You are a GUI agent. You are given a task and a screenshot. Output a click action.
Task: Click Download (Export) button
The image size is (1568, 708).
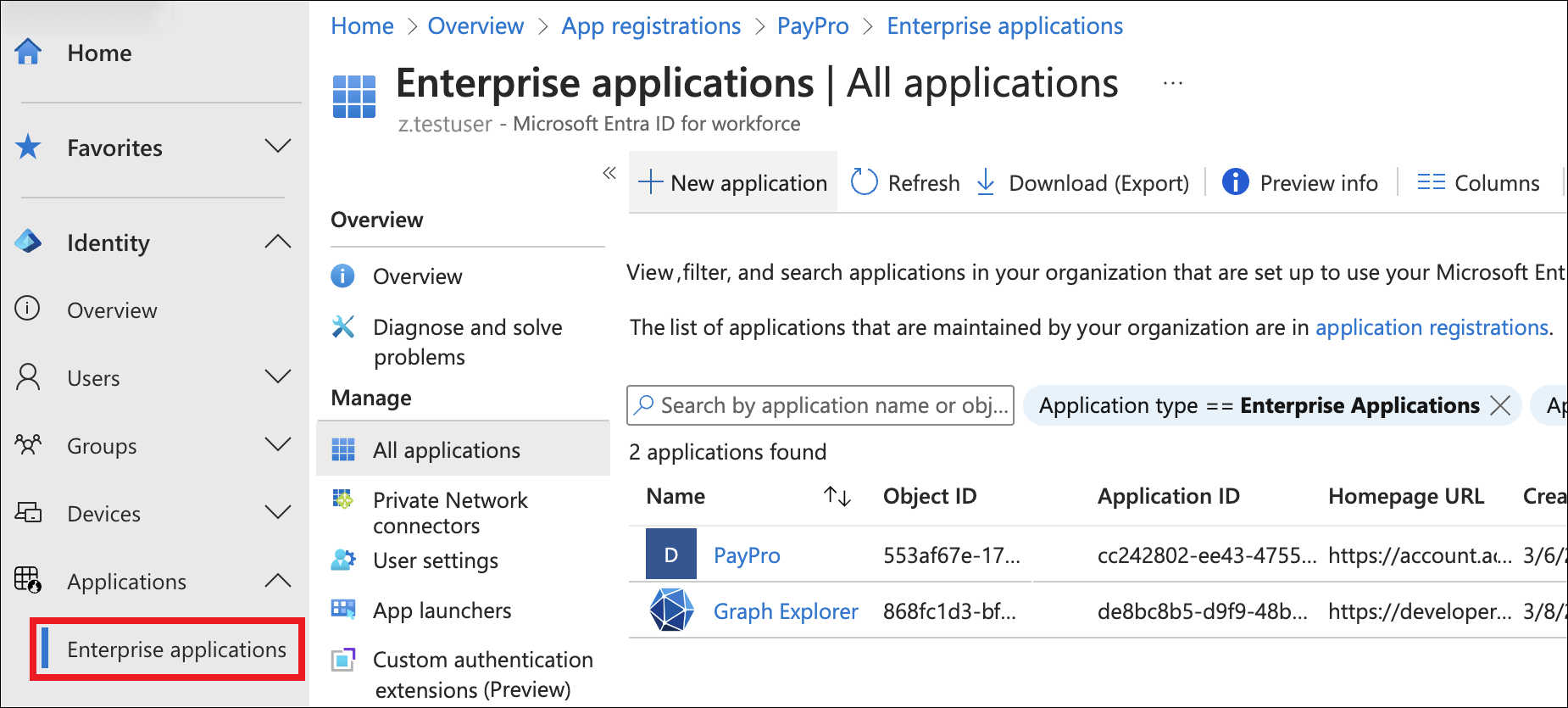1083,183
